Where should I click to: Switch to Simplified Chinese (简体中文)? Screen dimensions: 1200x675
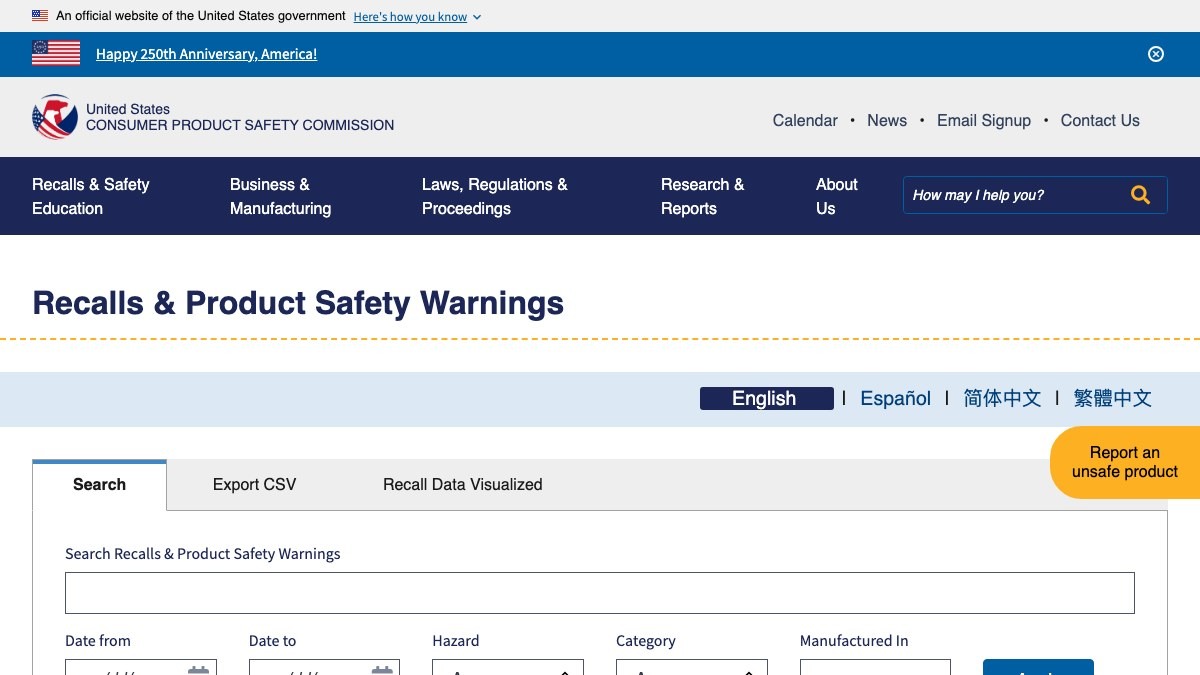coord(1002,398)
